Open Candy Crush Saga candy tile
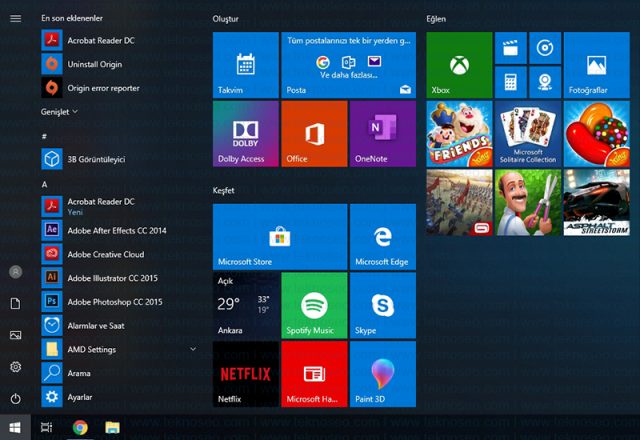Viewport: 640px width, 440px height. pyautogui.click(x=596, y=134)
